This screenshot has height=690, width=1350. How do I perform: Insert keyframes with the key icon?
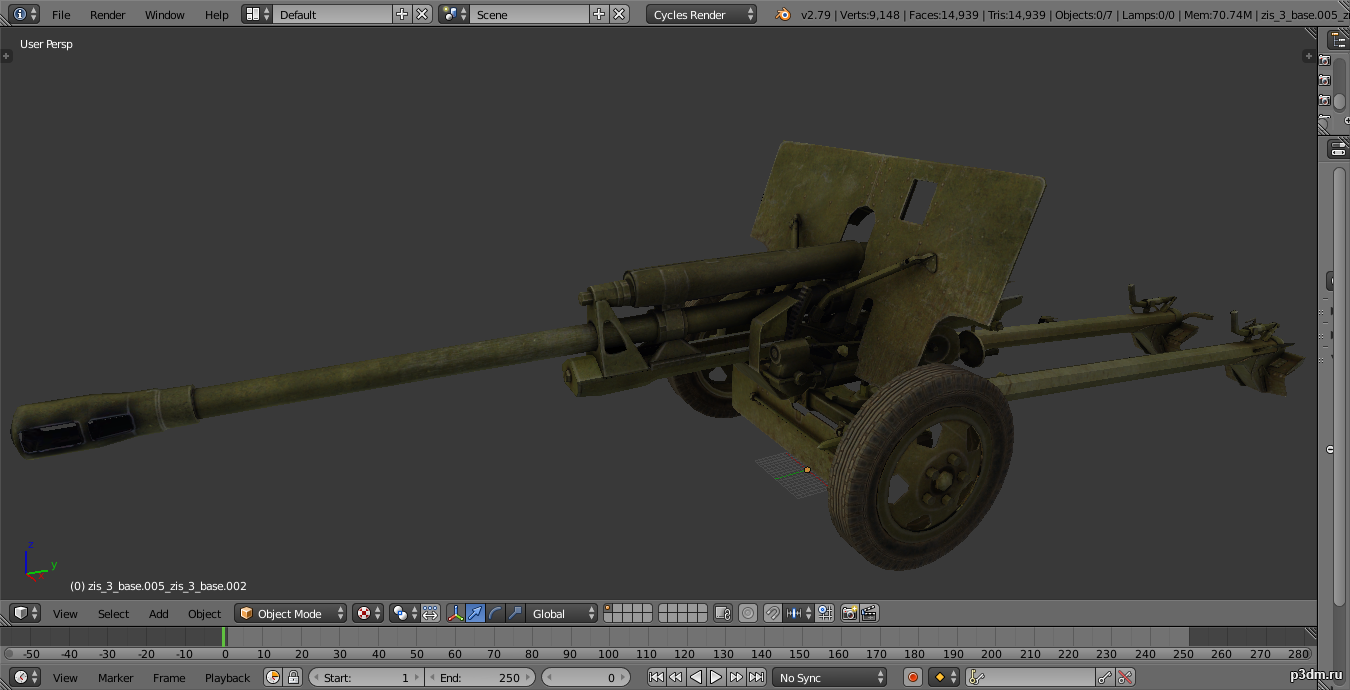(x=1105, y=677)
